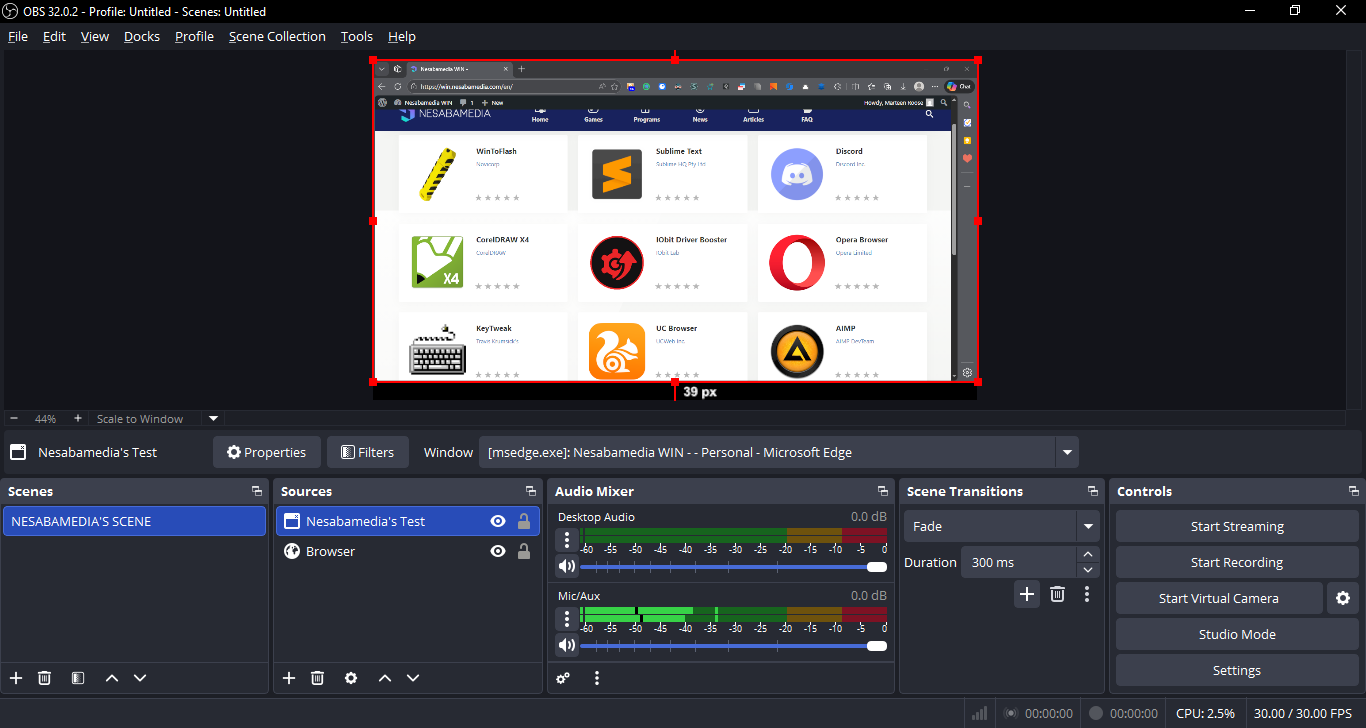Add a new source with plus icon

click(x=289, y=678)
